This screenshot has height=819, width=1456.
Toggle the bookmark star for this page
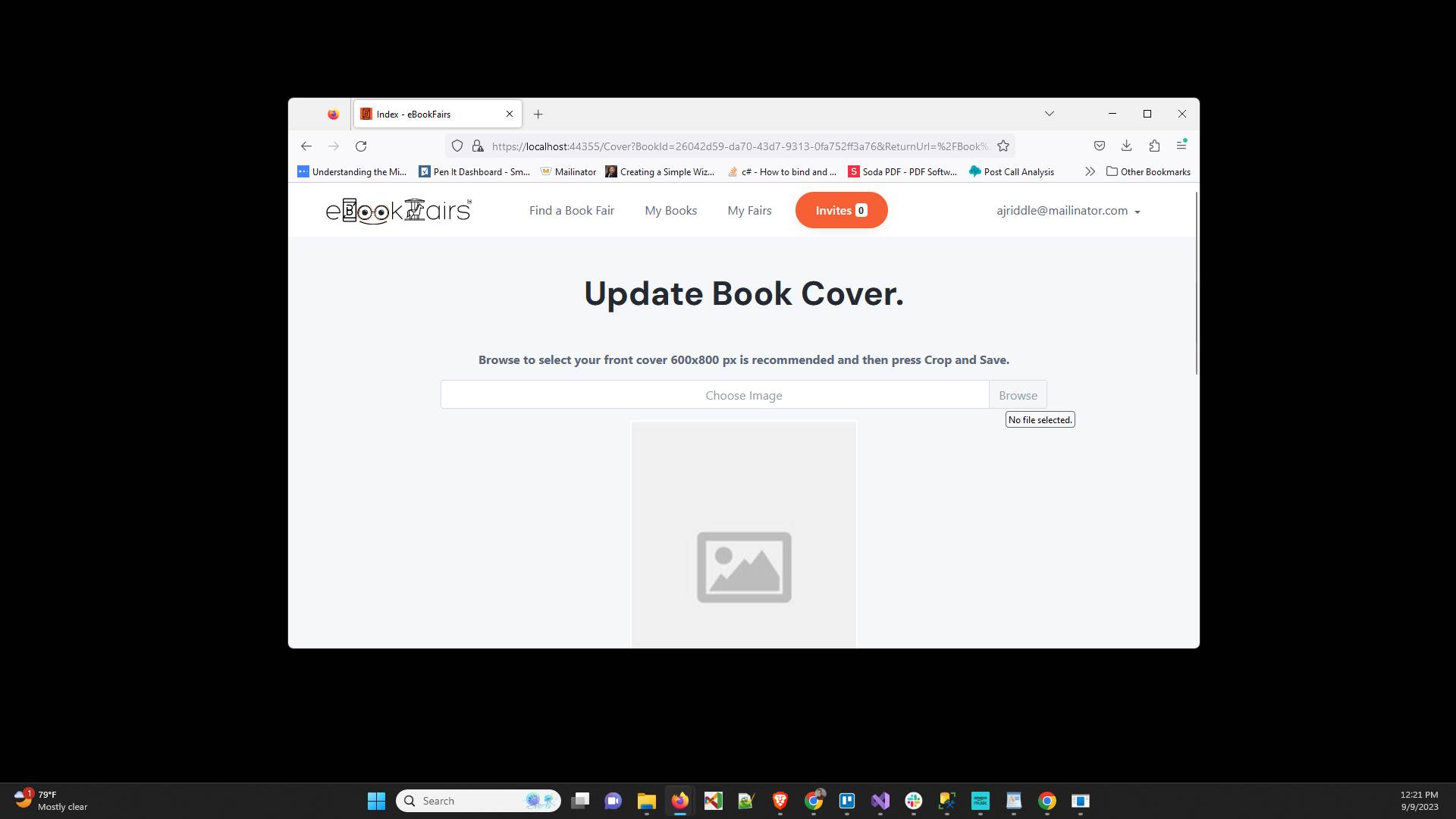pos(1003,146)
